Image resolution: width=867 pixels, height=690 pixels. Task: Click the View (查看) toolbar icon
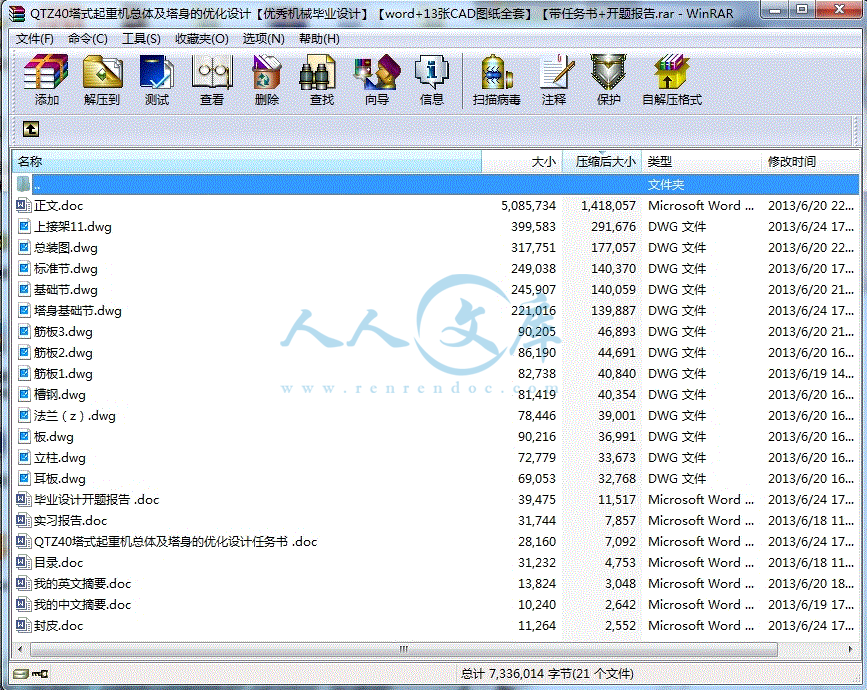212,72
